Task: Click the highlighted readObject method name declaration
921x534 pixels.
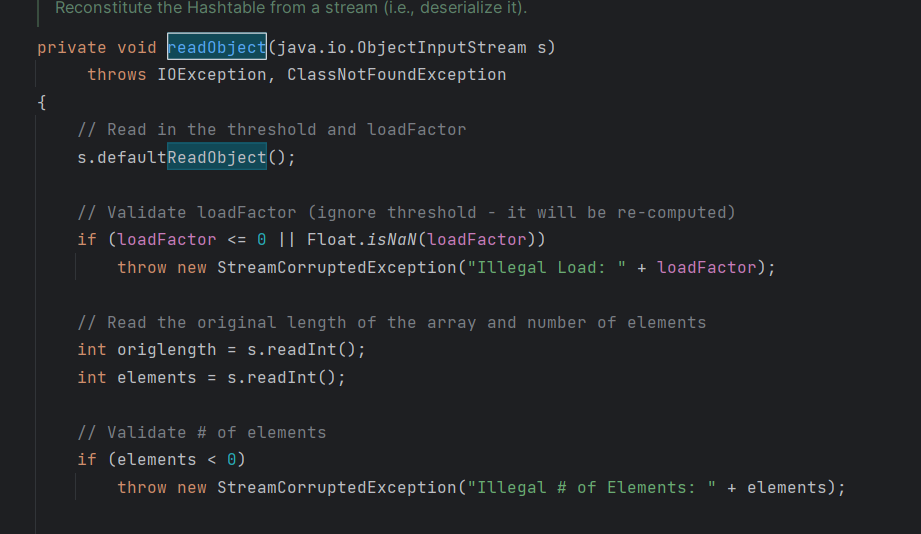Action: tap(217, 47)
